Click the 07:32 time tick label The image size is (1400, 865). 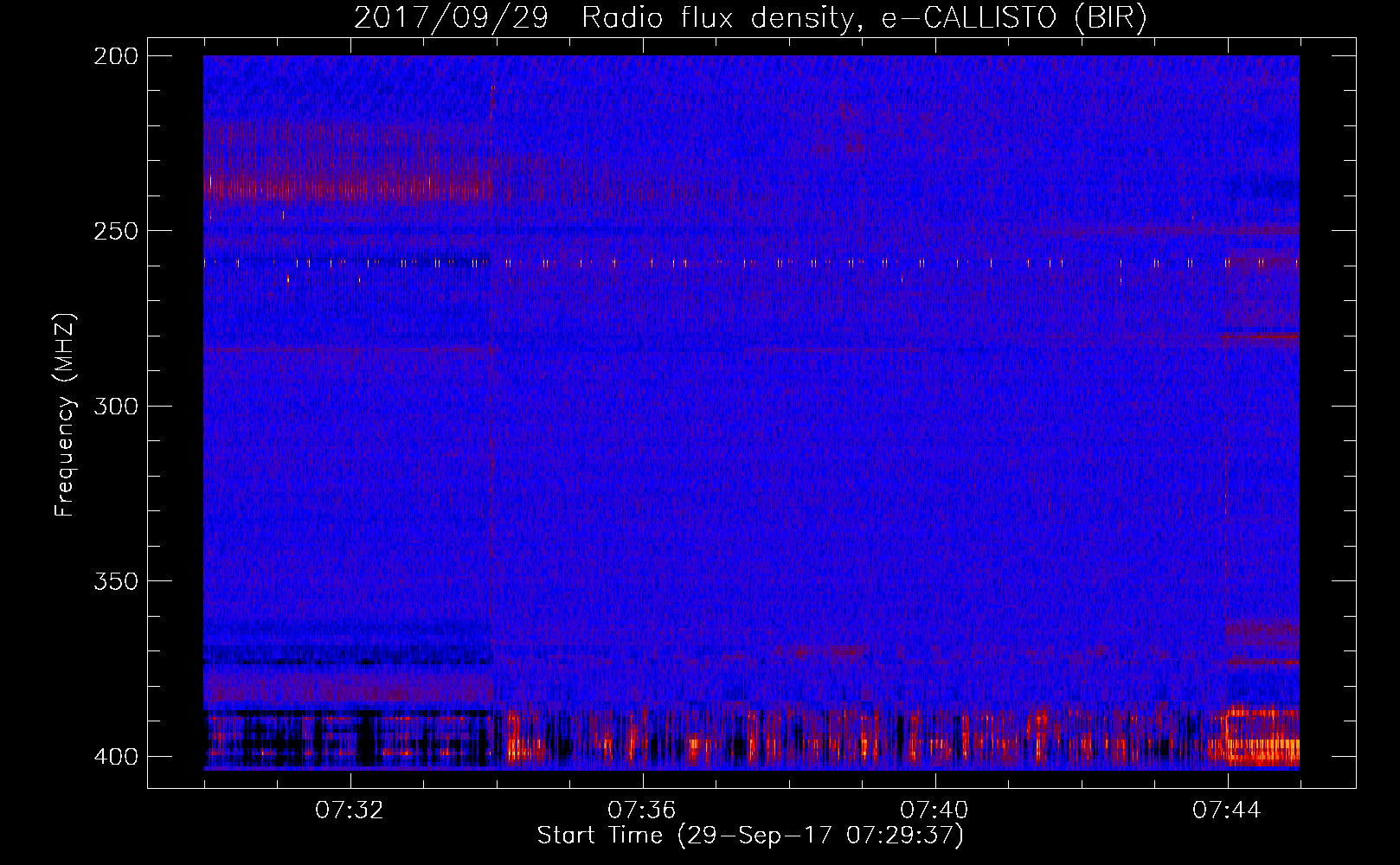(350, 811)
